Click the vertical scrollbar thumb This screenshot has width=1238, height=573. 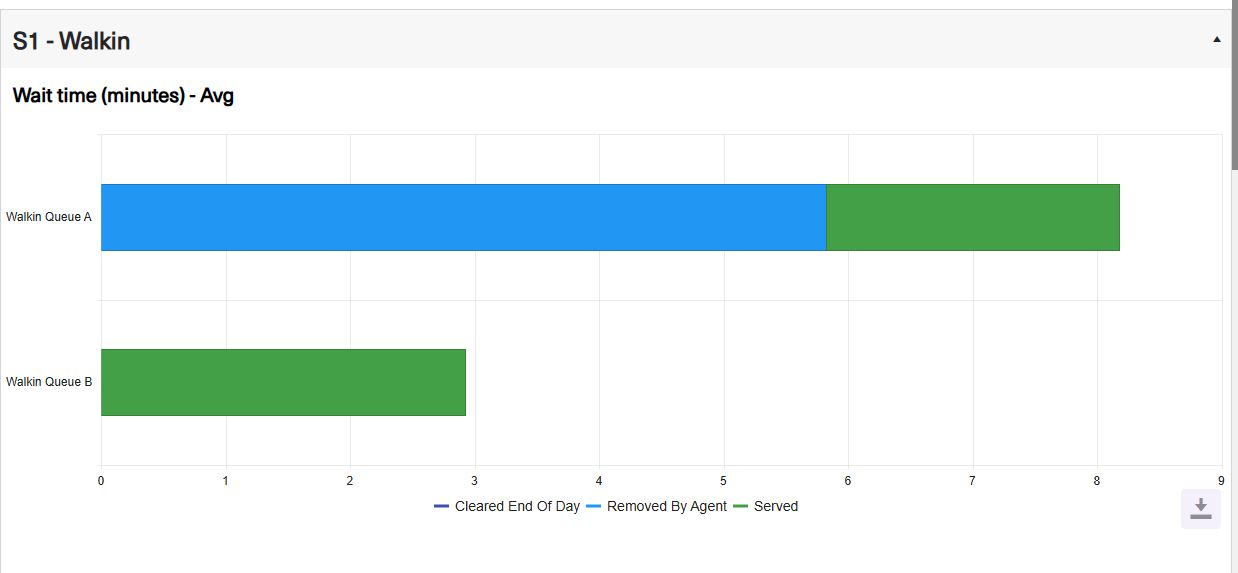(1234, 85)
